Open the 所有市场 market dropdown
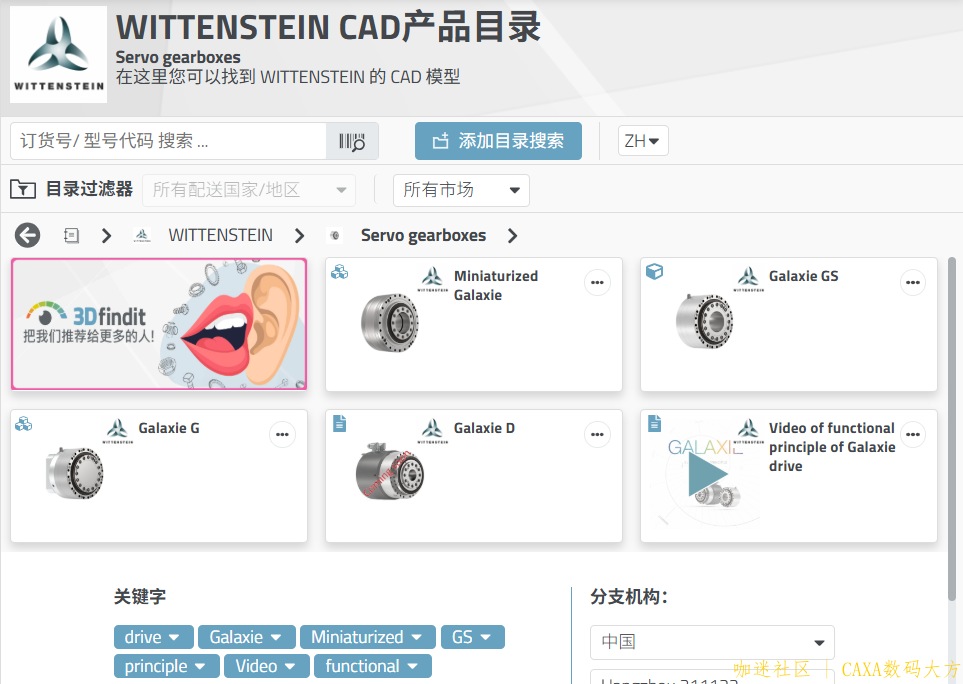This screenshot has height=684, width=963. (x=461, y=190)
